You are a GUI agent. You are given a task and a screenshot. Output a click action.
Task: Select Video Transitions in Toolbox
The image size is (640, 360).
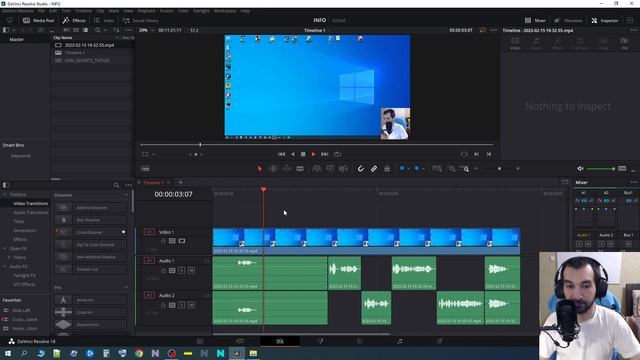[31, 203]
